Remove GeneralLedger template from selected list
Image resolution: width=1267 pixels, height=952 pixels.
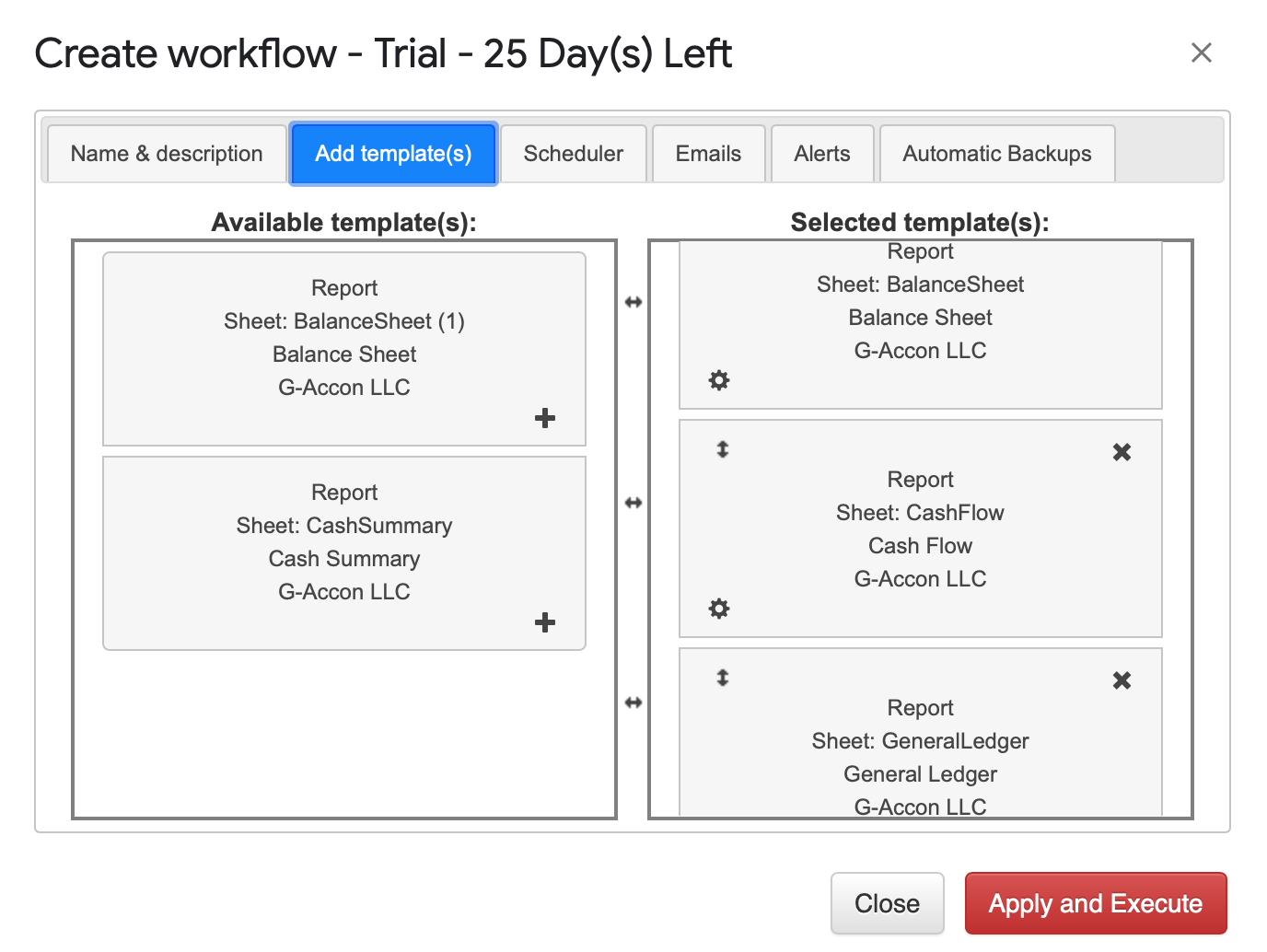(x=1122, y=680)
